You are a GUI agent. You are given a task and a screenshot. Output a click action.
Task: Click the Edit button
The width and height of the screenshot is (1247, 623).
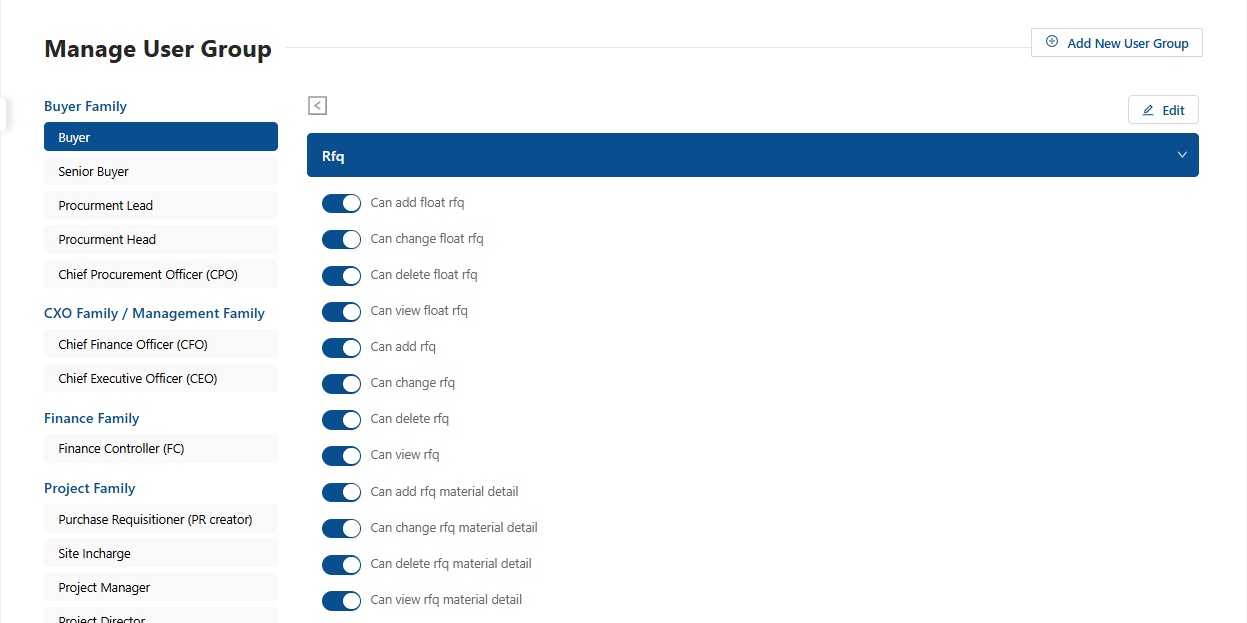click(x=1163, y=111)
